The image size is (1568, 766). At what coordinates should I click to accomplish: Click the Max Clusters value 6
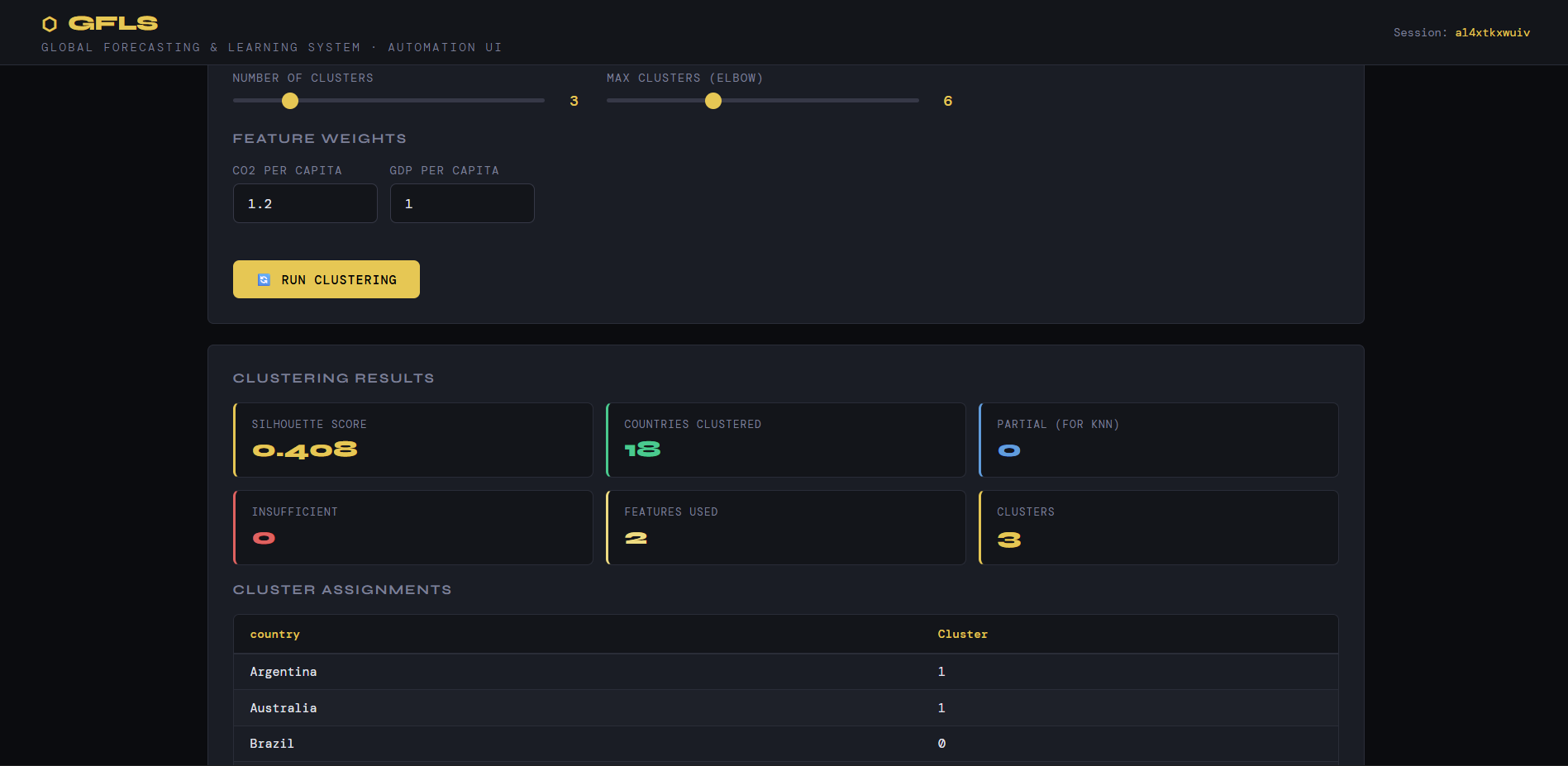[948, 101]
